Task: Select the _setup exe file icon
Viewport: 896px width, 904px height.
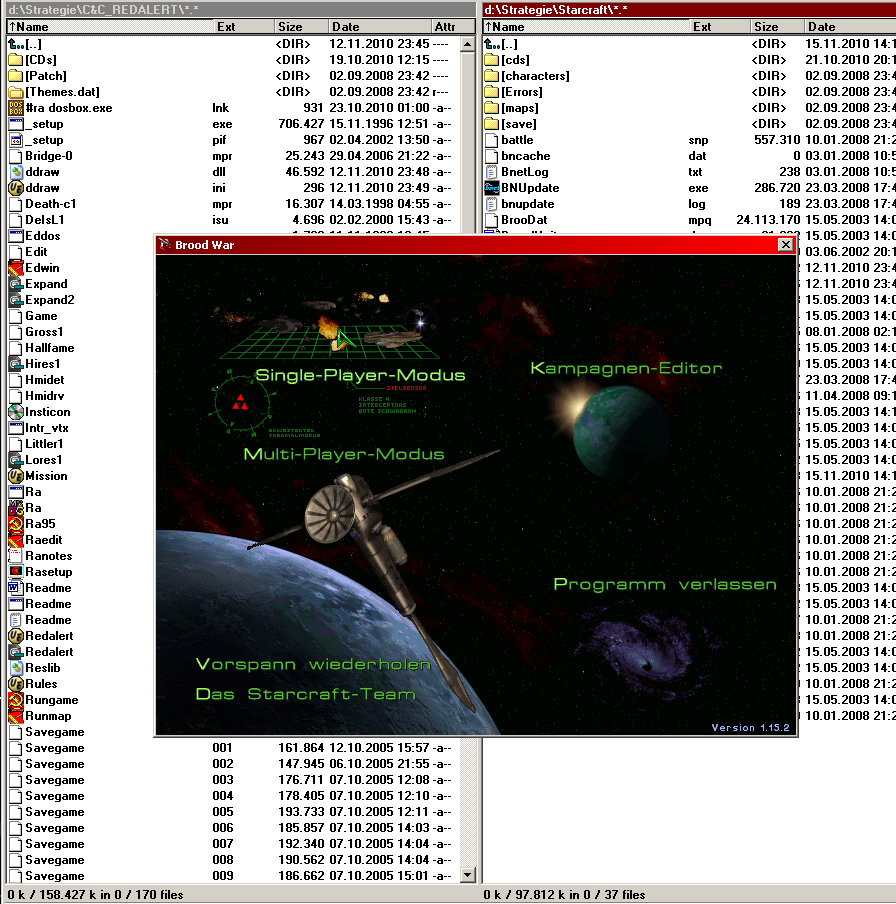Action: (16, 124)
